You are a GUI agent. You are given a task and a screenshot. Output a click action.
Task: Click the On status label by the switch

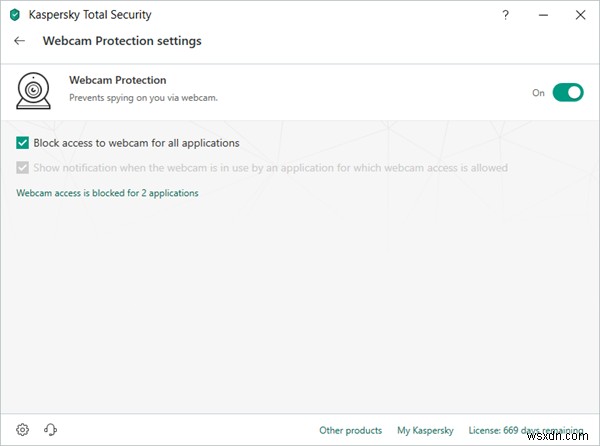point(538,93)
